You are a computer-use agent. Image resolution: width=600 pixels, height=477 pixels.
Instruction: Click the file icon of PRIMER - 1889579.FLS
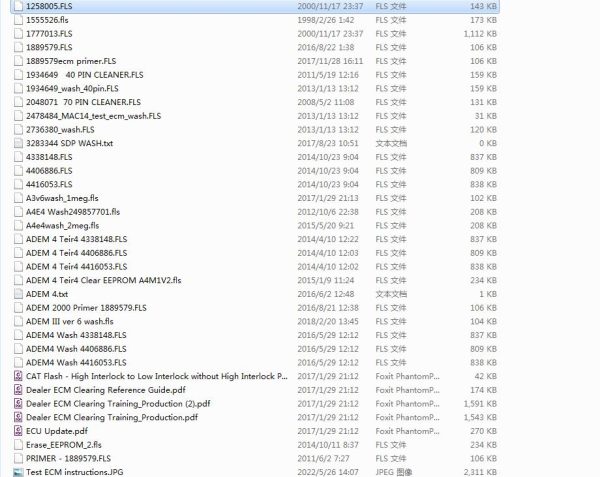18,458
